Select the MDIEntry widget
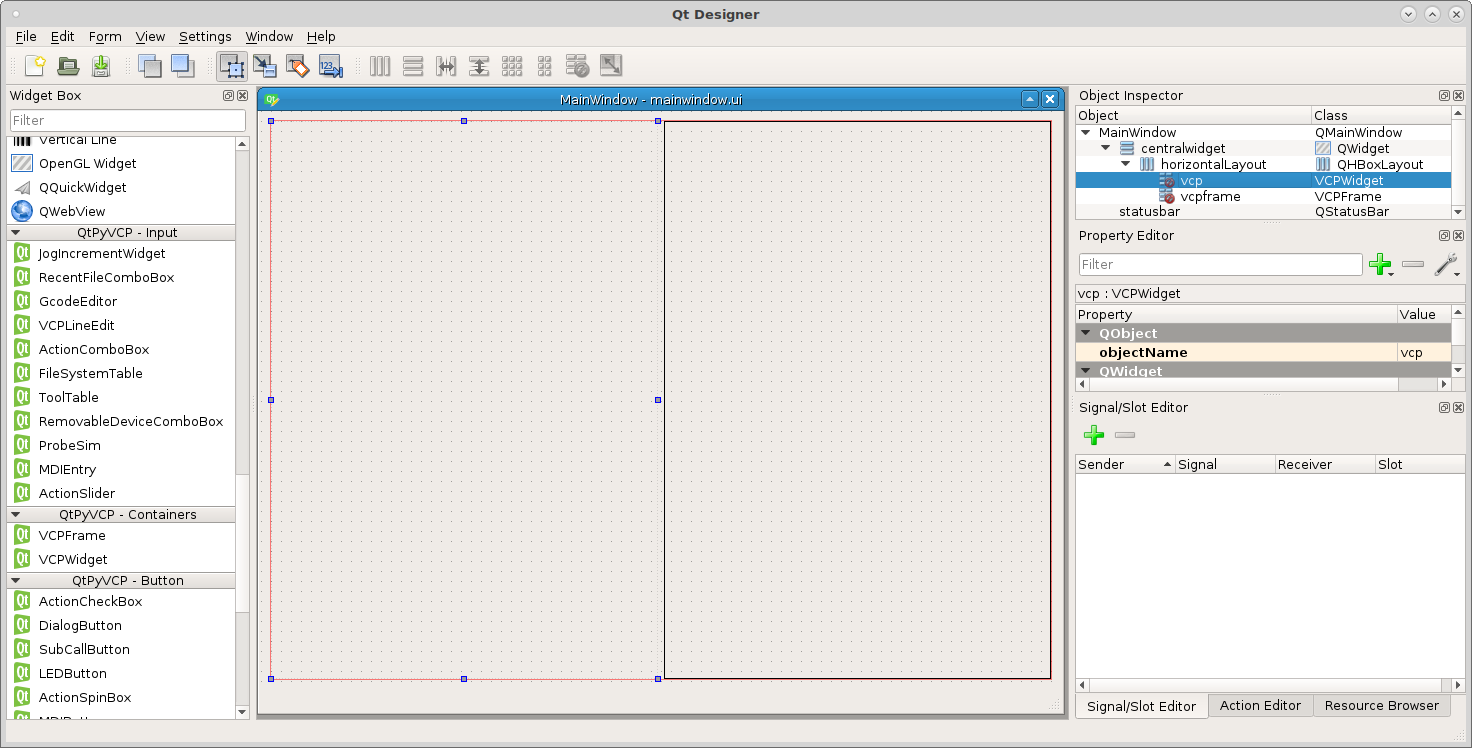The image size is (1472, 748). (67, 469)
